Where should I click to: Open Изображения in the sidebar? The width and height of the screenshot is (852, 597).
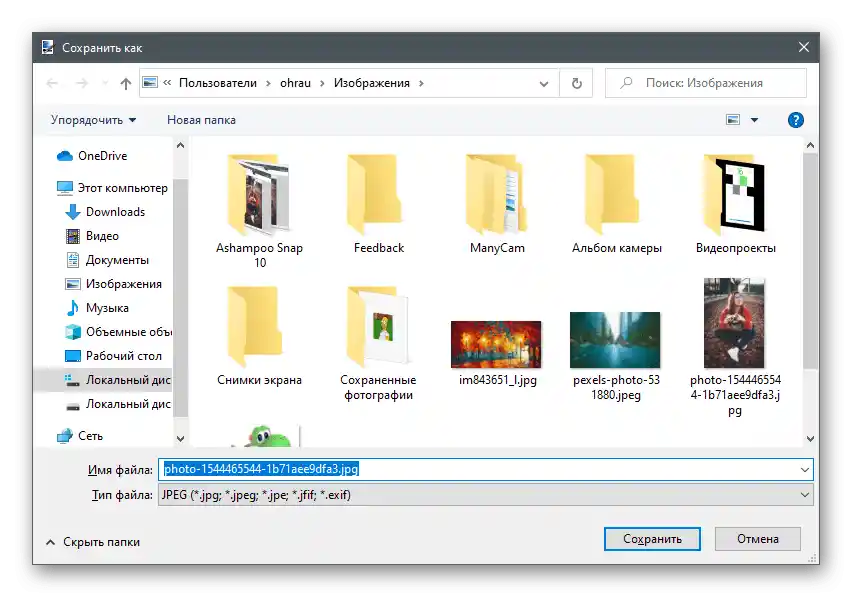[x=113, y=284]
